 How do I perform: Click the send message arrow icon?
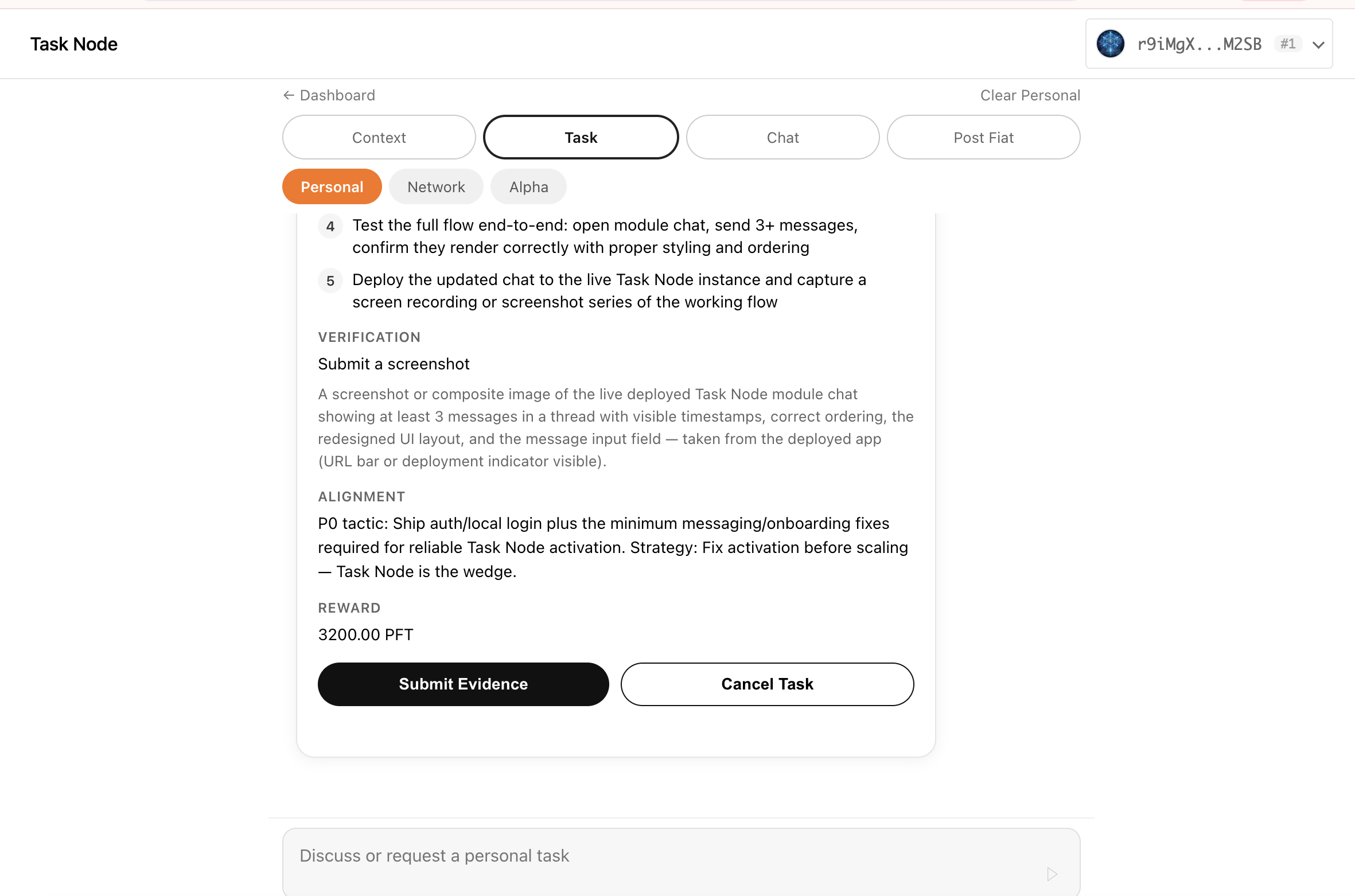tap(1052, 874)
